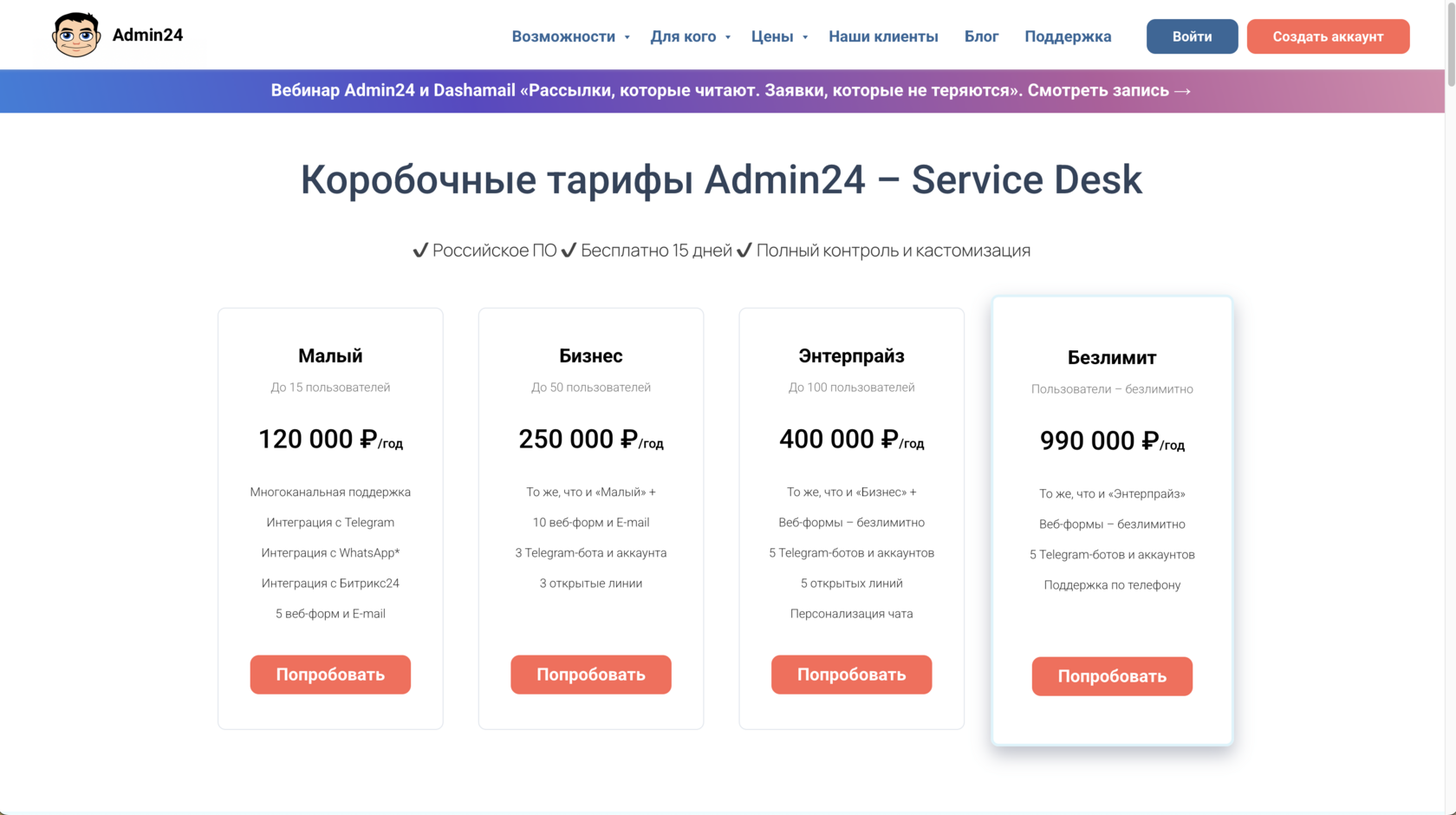Expand the Цены dropdown arrow

[805, 37]
